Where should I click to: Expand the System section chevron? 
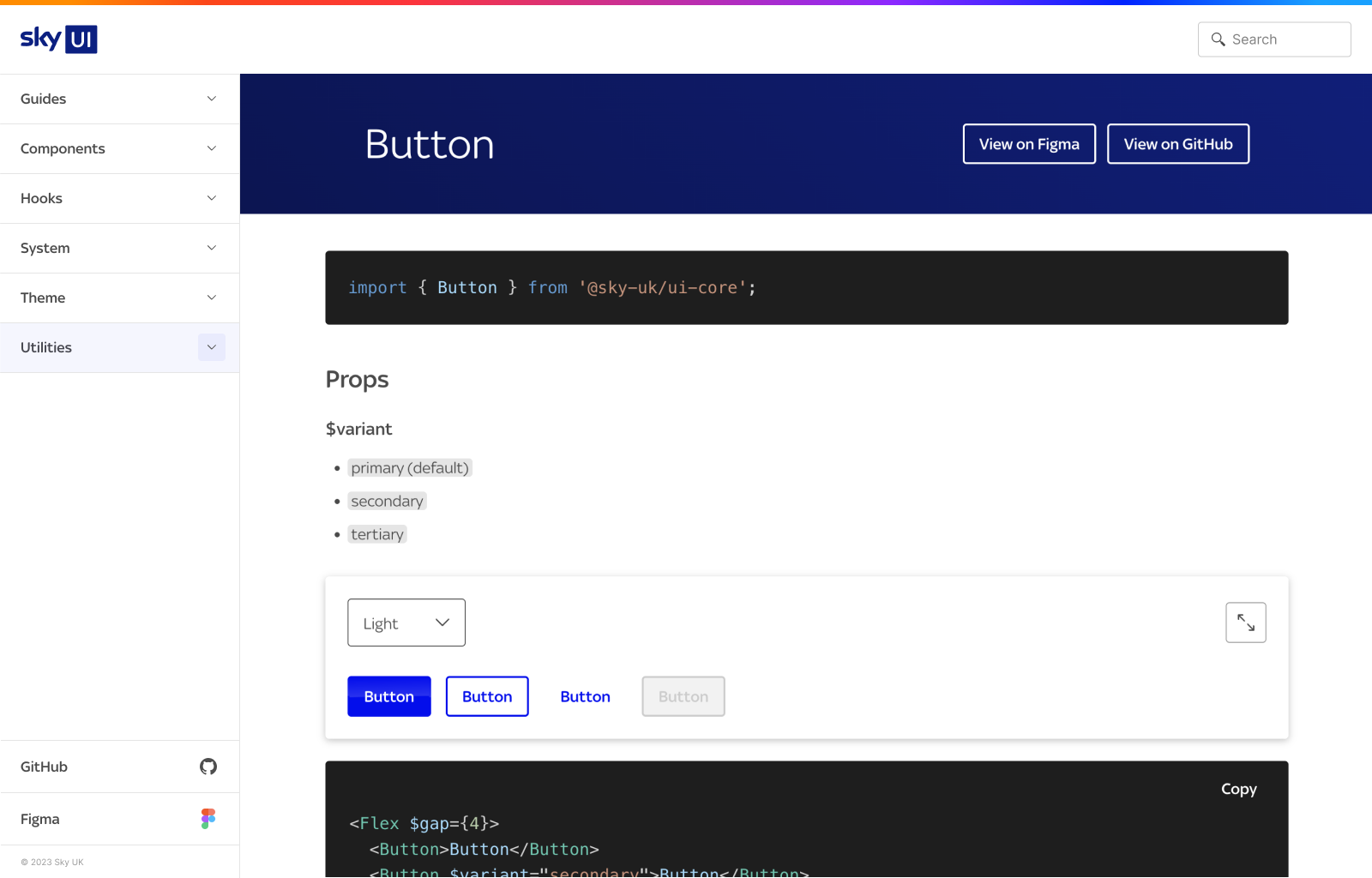pyautogui.click(x=212, y=248)
